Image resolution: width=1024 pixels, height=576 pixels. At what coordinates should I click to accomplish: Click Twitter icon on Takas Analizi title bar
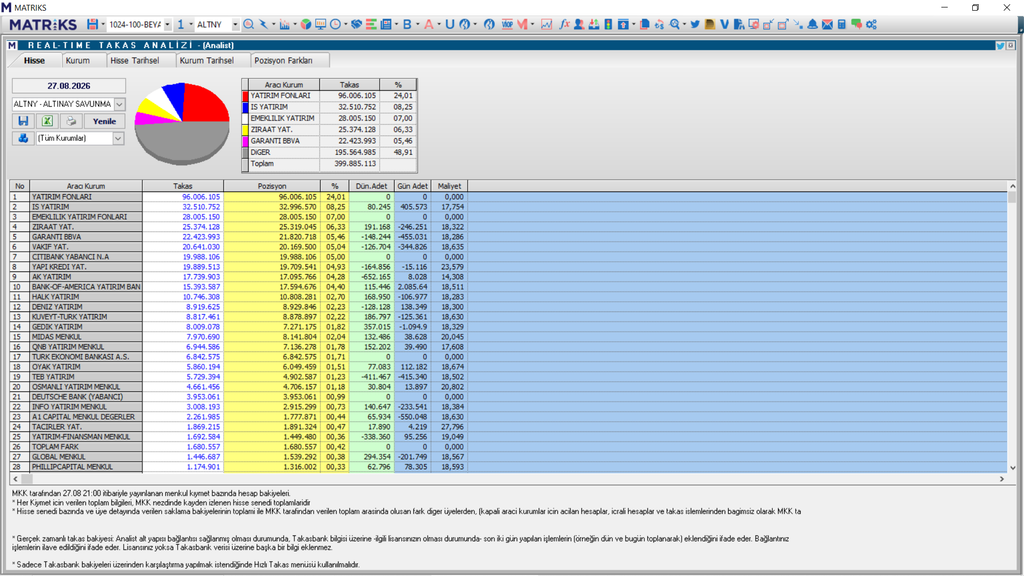point(1000,45)
